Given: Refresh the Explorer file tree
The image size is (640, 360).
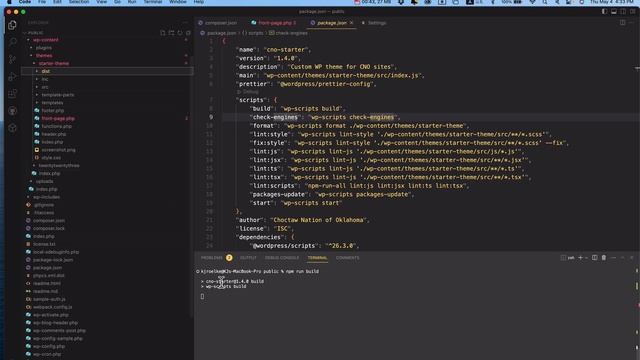Looking at the screenshot, I should pyautogui.click(x=180, y=33).
